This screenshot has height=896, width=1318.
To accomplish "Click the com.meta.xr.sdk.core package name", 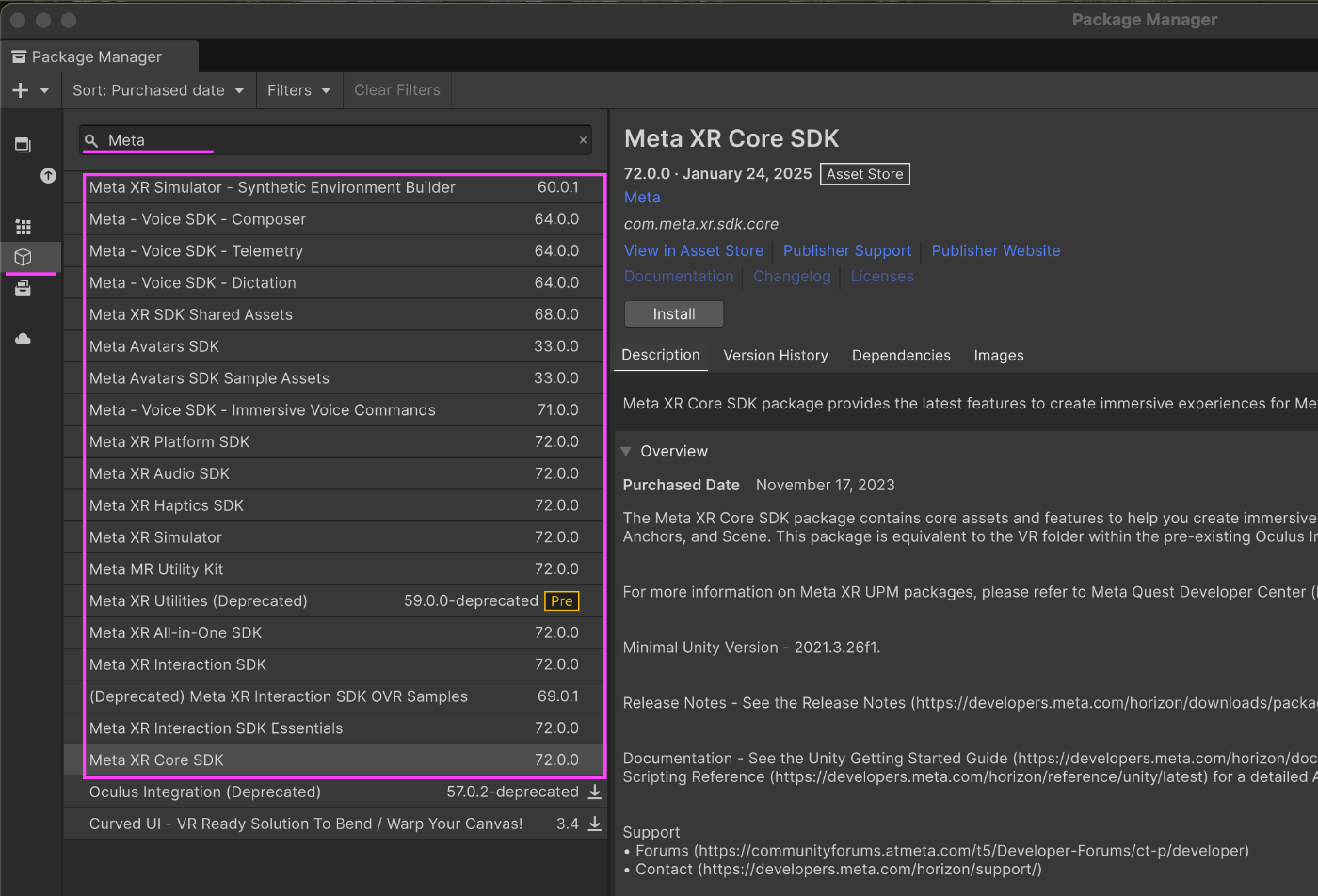I will [x=701, y=225].
